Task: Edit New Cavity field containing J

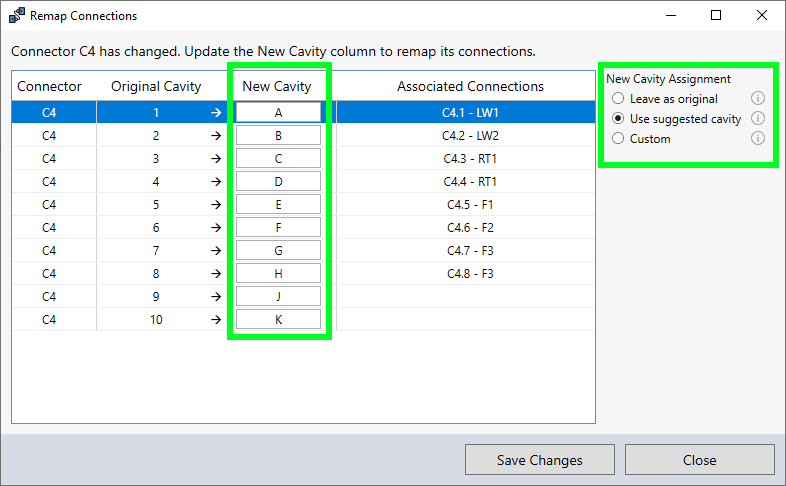Action: click(278, 297)
